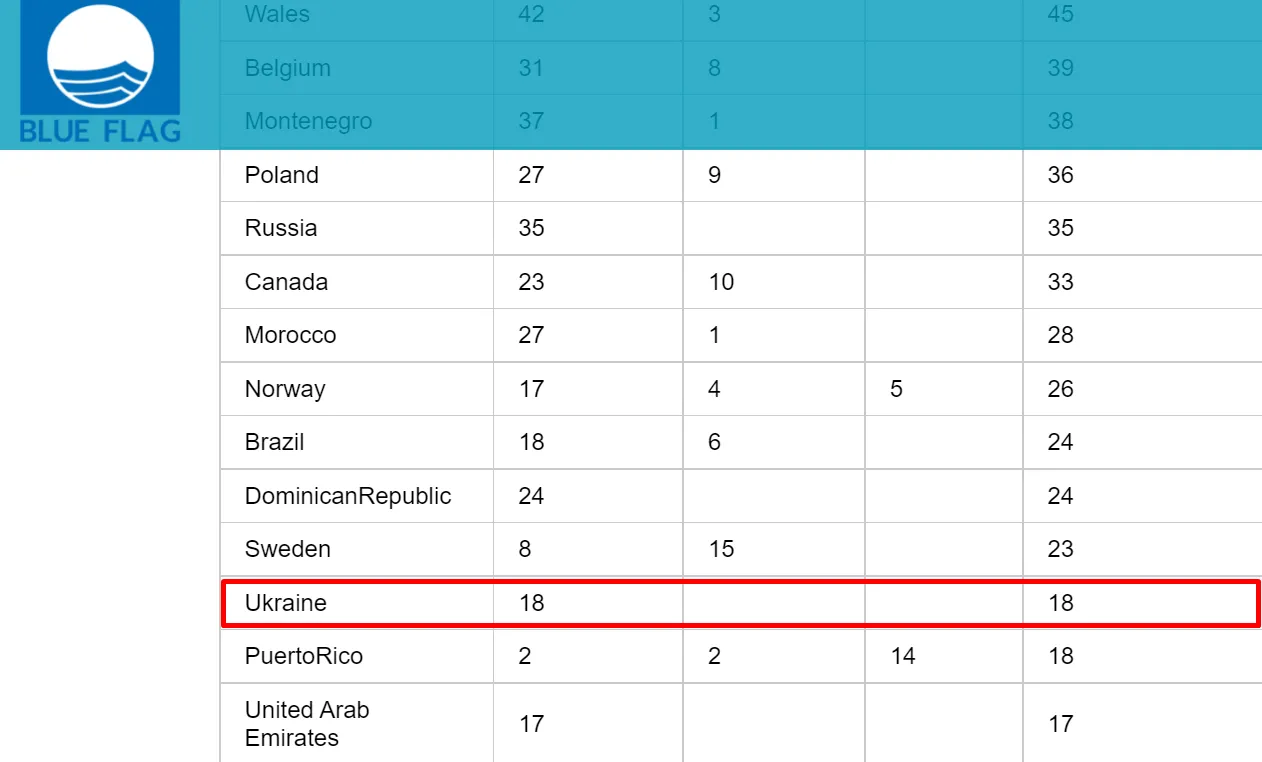Viewport: 1262px width, 762px height.
Task: Select Sweden's value 15 cell
Action: pyautogui.click(x=721, y=549)
